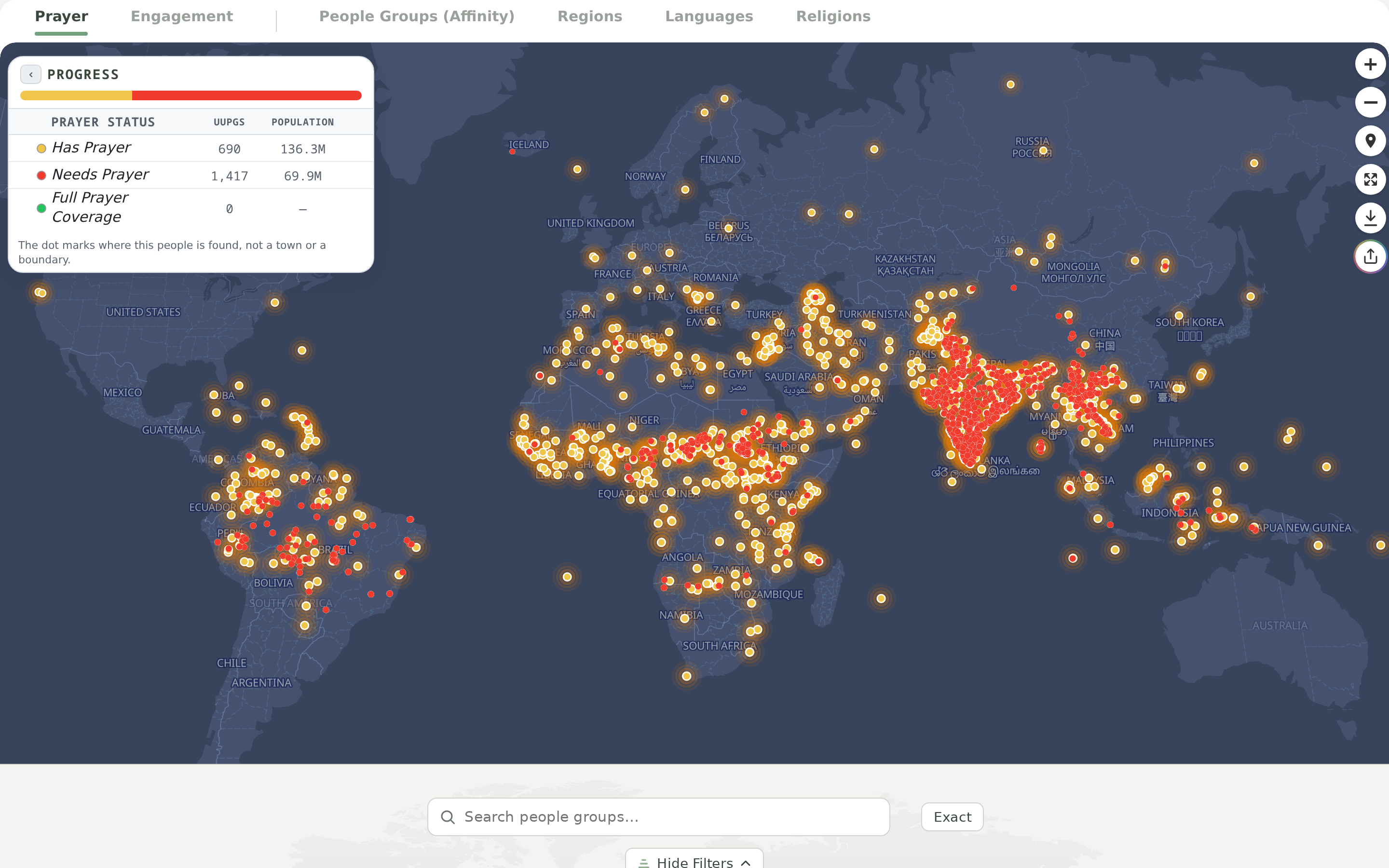Select Full Prayer Coverage status row
The width and height of the screenshot is (1389, 868).
click(191, 208)
